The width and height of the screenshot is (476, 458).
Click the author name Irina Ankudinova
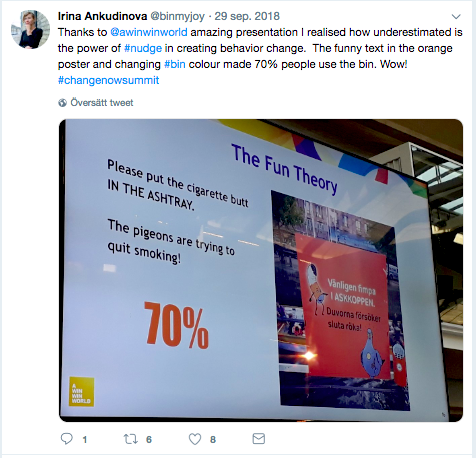tap(102, 16)
